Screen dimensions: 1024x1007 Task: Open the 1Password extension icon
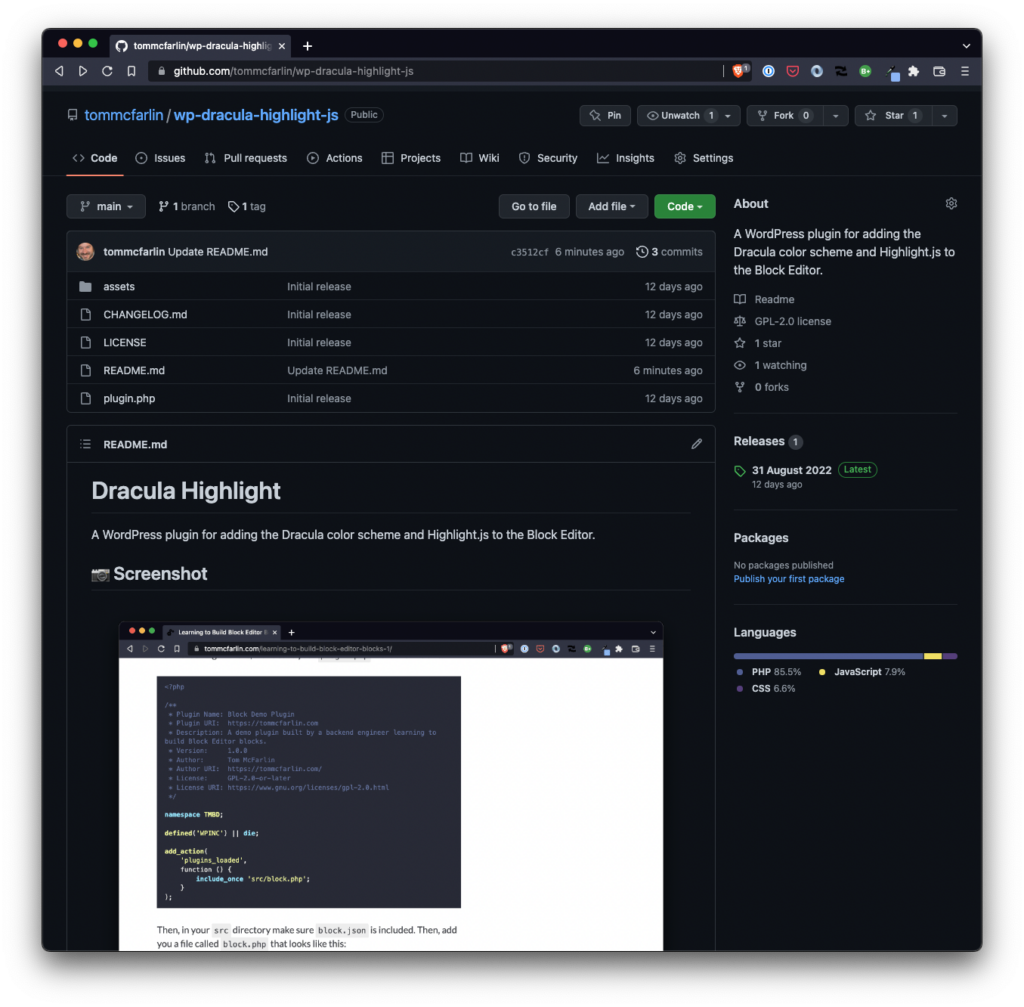click(769, 71)
